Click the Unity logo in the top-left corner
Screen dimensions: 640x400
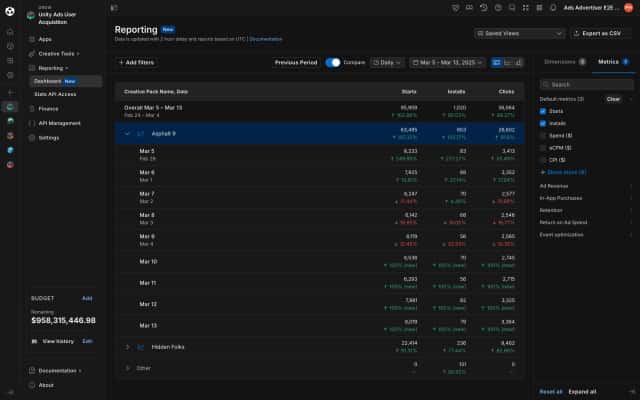(10, 11)
